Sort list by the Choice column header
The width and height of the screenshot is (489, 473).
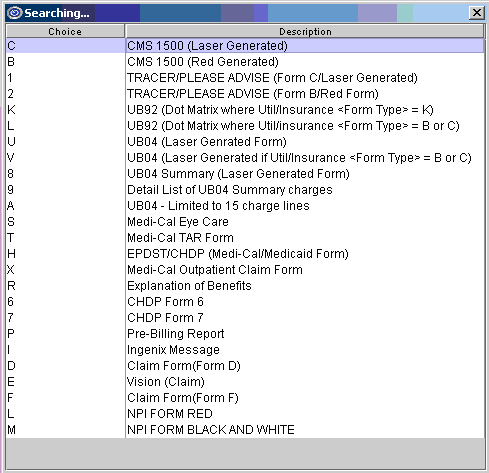pos(65,31)
